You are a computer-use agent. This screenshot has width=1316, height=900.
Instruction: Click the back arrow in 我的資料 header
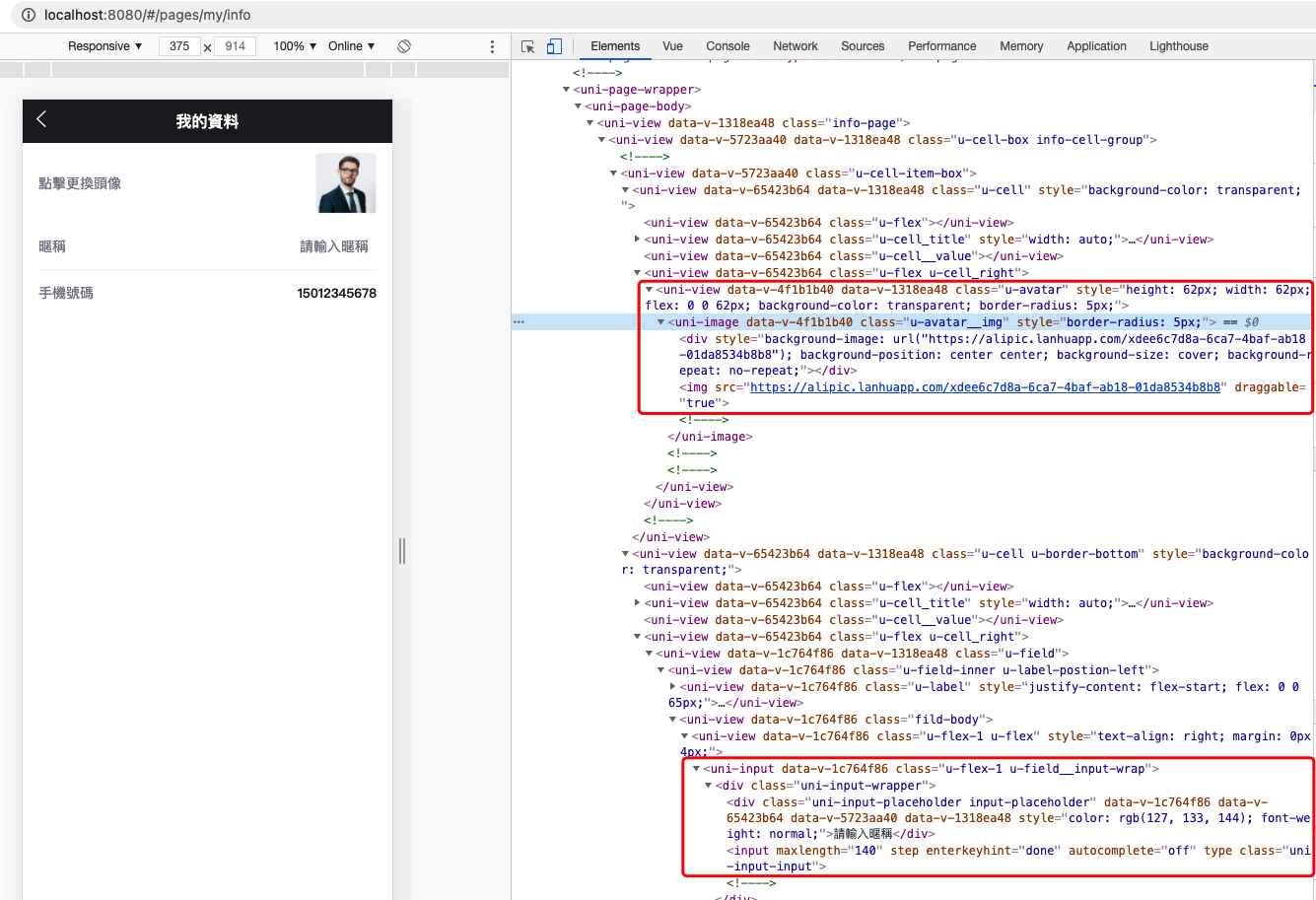click(x=41, y=119)
